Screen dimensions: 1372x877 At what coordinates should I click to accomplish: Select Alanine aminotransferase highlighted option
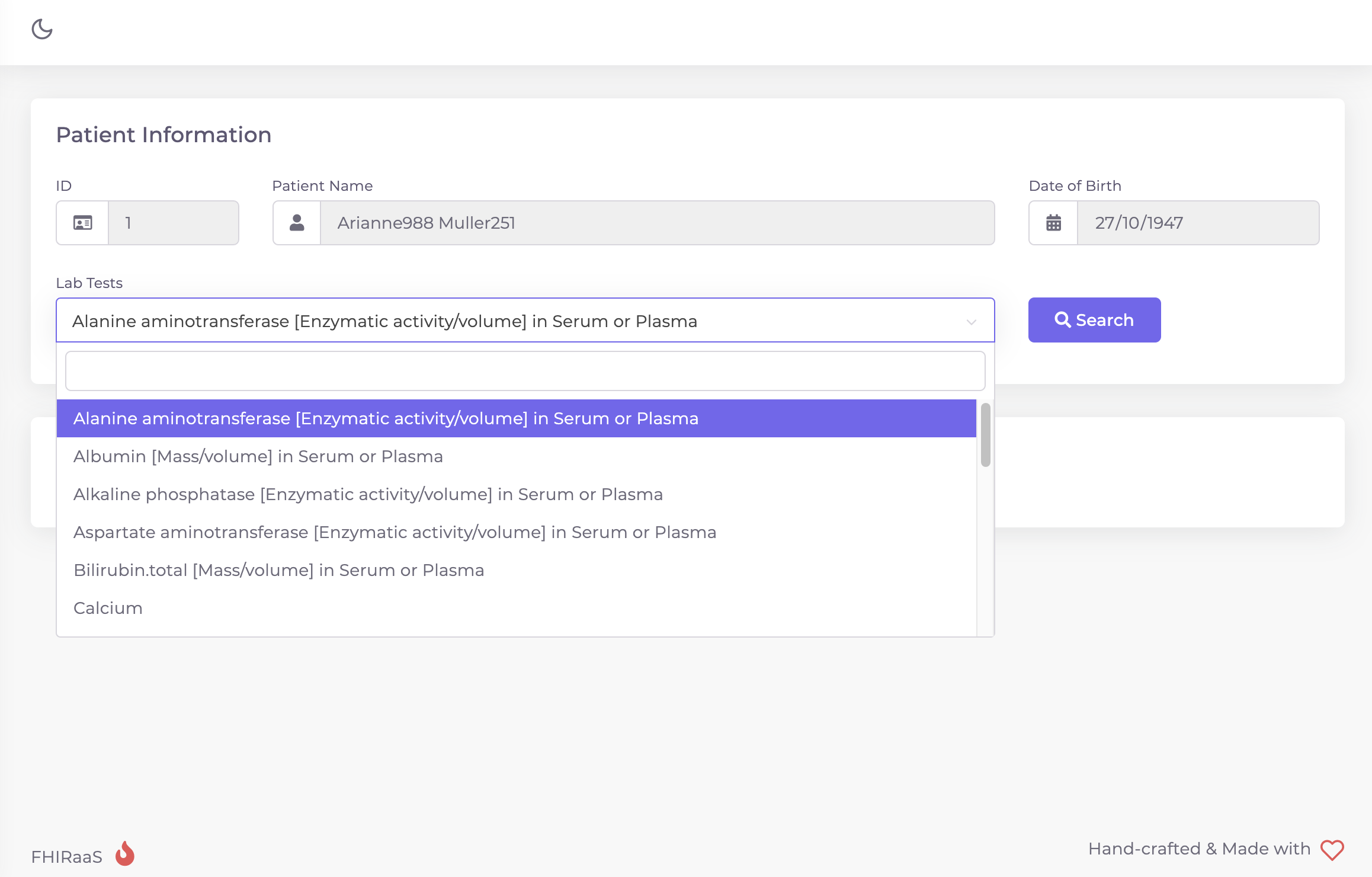385,418
